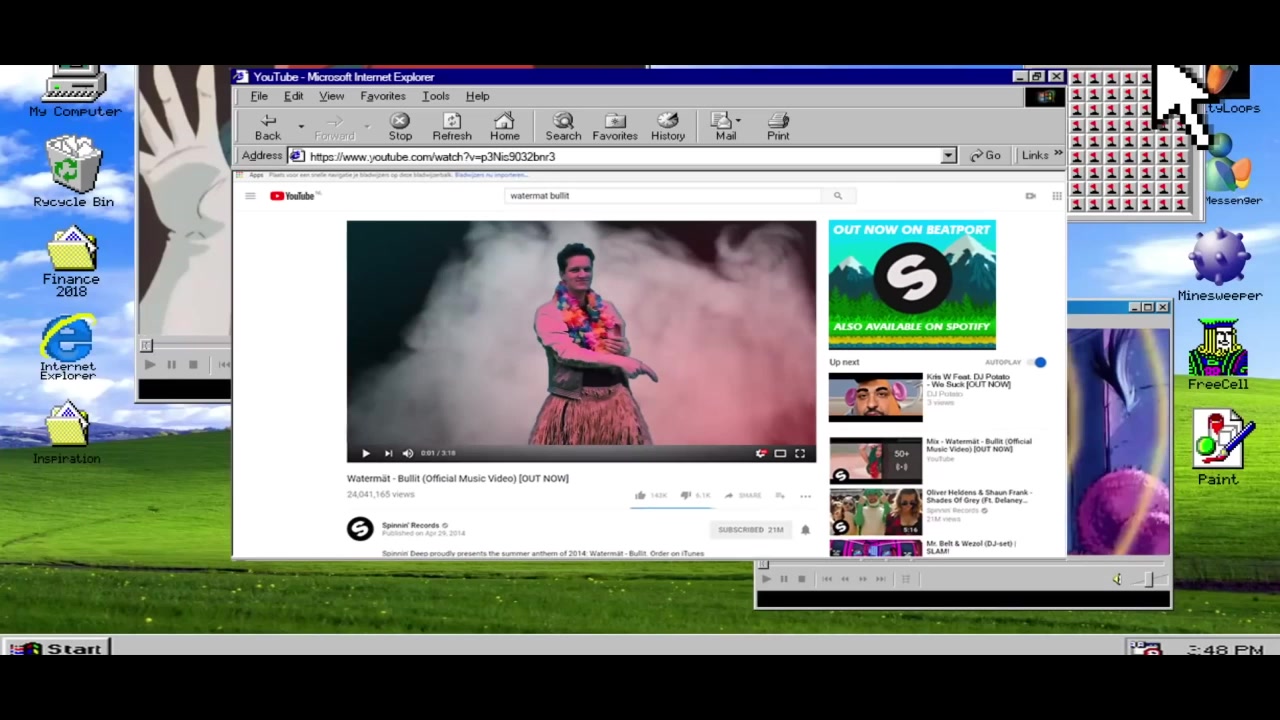Expand the Links toolbar chevron

[1058, 155]
